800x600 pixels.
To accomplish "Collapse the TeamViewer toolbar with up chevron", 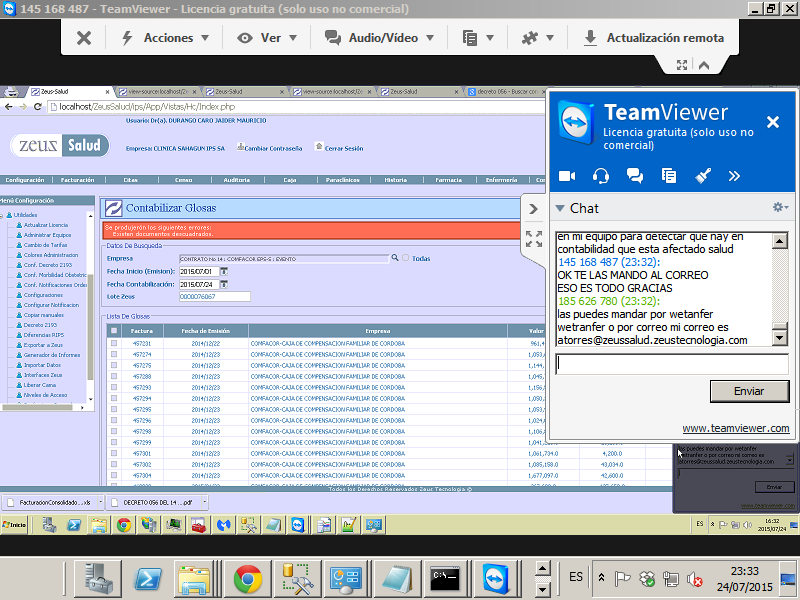I will pyautogui.click(x=704, y=65).
